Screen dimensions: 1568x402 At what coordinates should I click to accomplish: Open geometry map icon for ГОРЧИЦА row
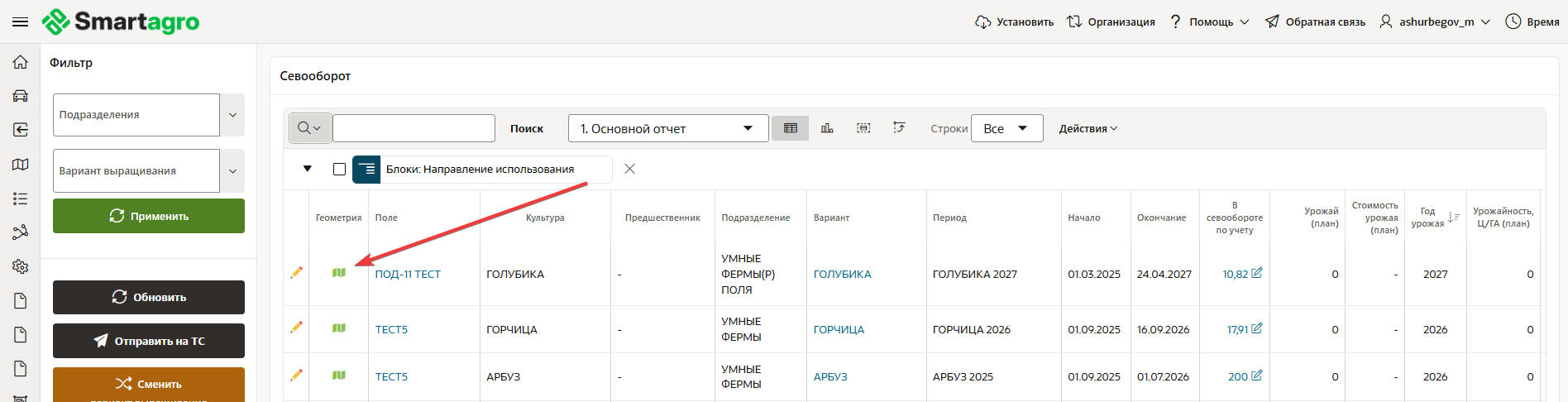pos(339,328)
